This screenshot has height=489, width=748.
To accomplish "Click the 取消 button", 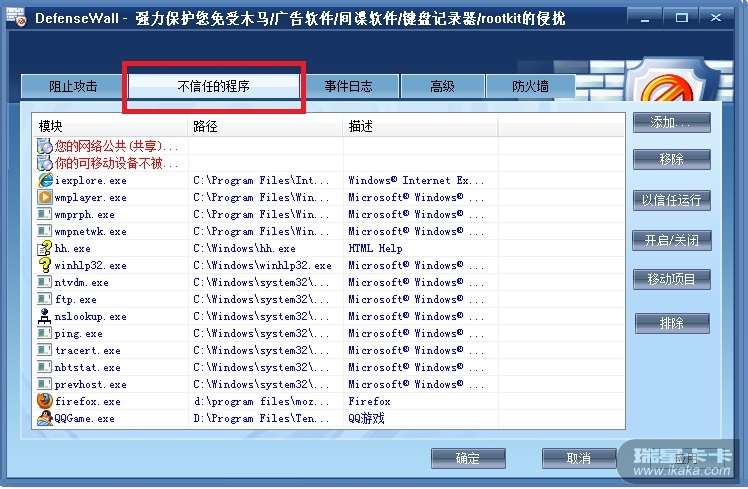I will click(x=579, y=458).
